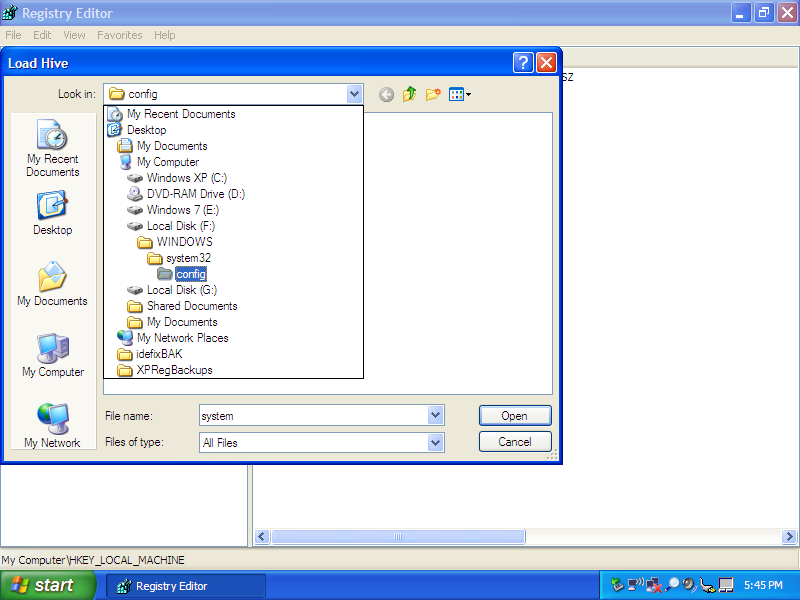The image size is (800, 600).
Task: Select My Documents in the places bar
Action: [x=53, y=284]
